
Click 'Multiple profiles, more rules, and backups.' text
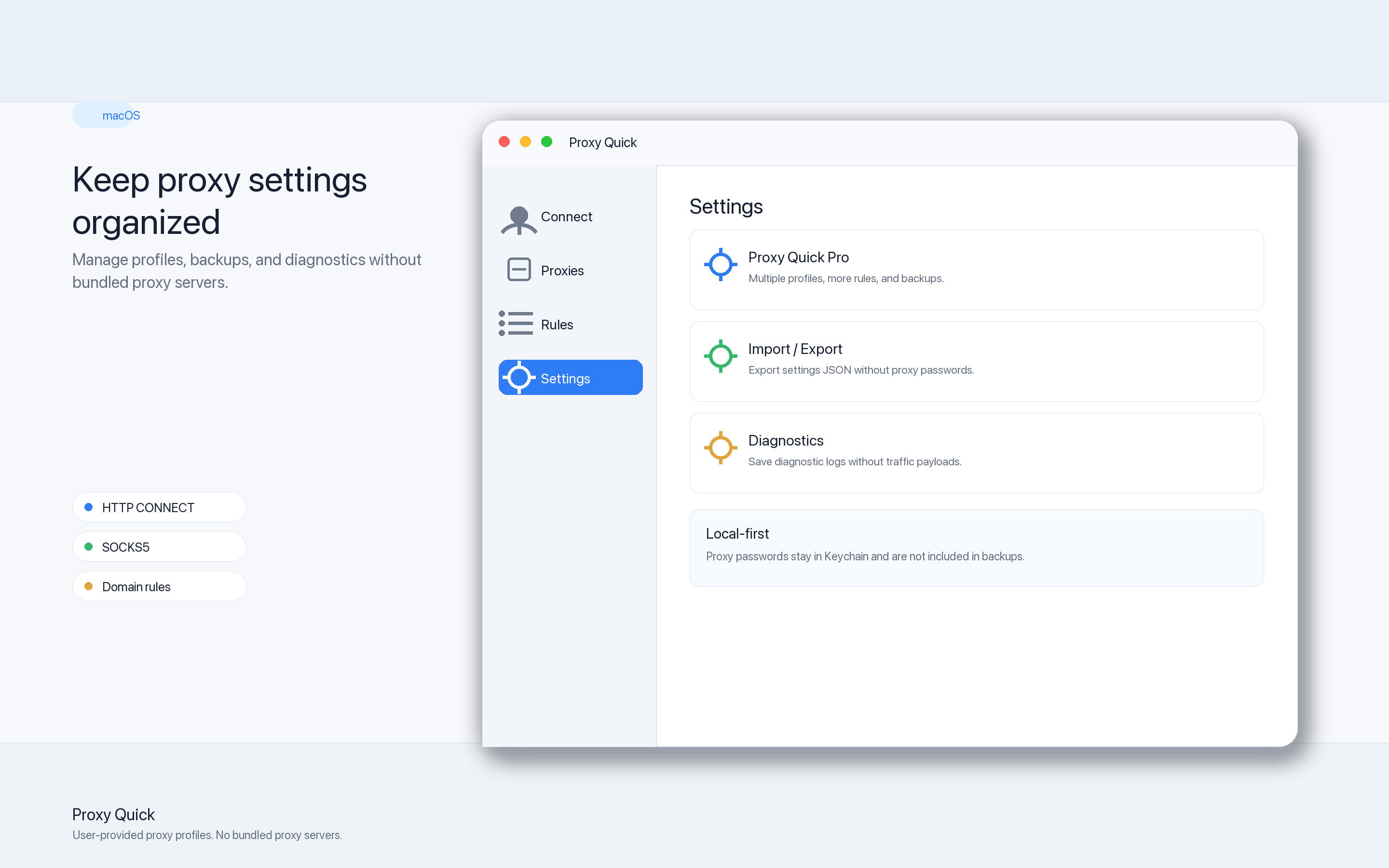point(845,278)
